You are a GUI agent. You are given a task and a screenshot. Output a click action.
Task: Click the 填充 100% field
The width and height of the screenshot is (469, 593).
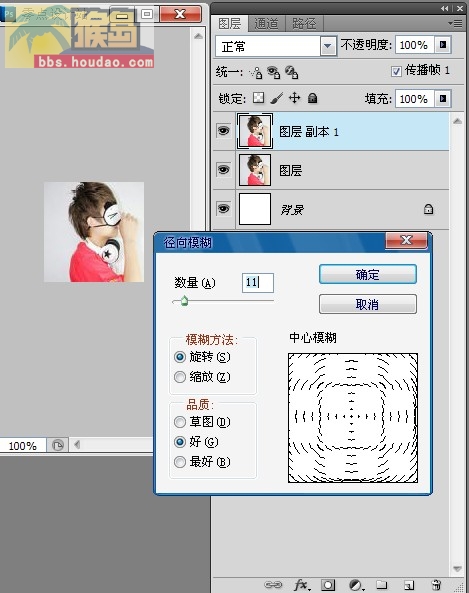(415, 99)
